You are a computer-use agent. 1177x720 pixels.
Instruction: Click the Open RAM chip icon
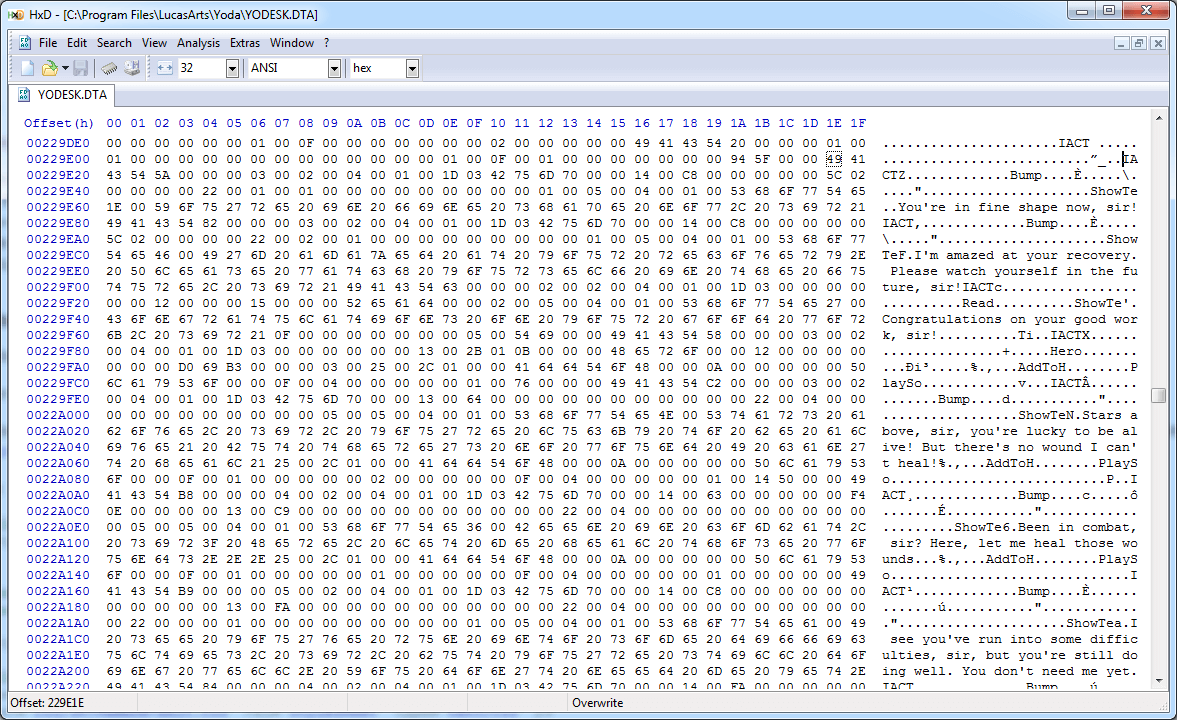(109, 68)
